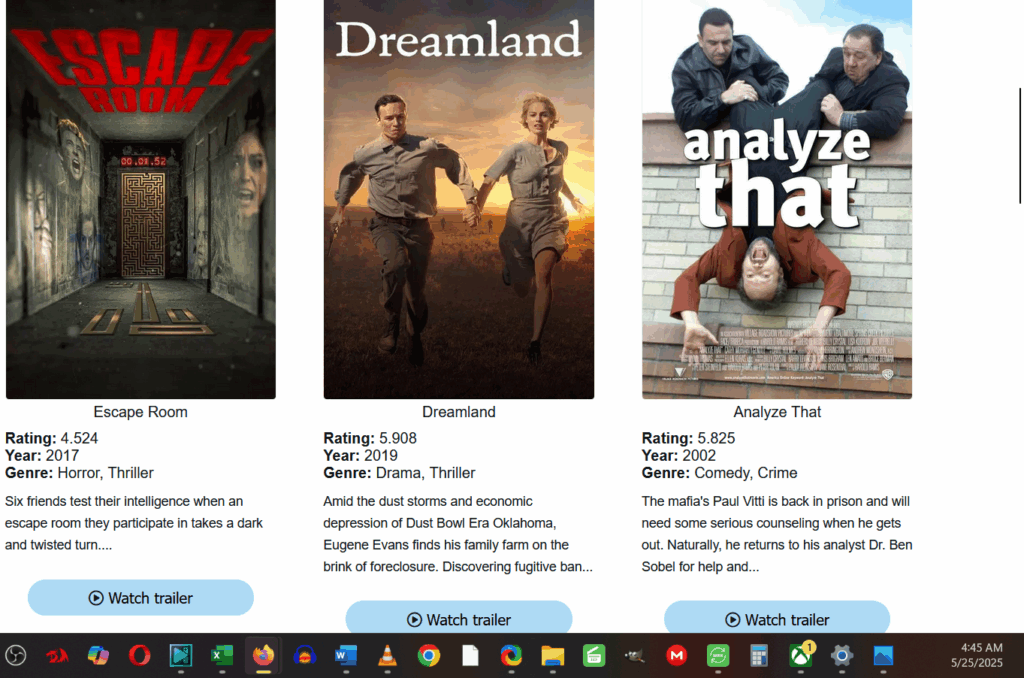The height and width of the screenshot is (678, 1024).
Task: Click the "Year: 2002" text
Action: tap(679, 455)
